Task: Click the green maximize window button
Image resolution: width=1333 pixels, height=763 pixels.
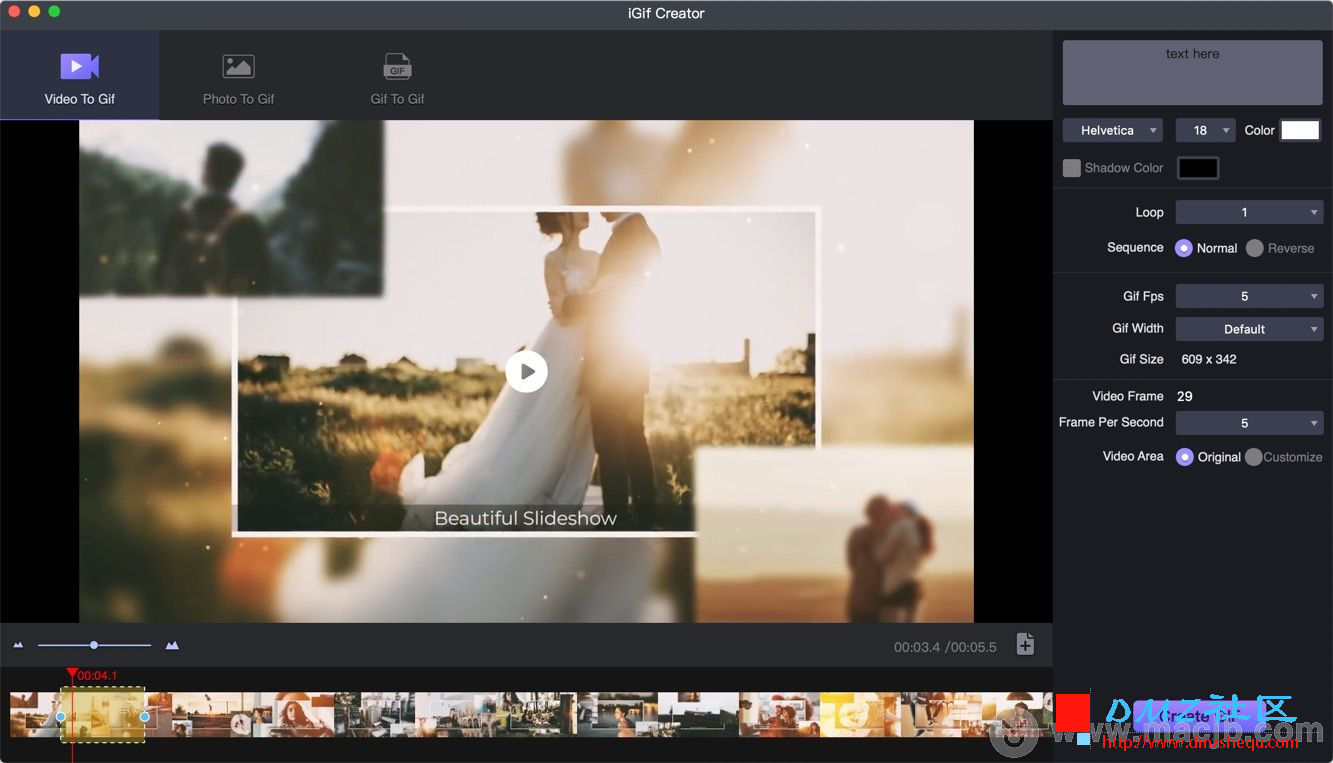Action: tap(54, 11)
